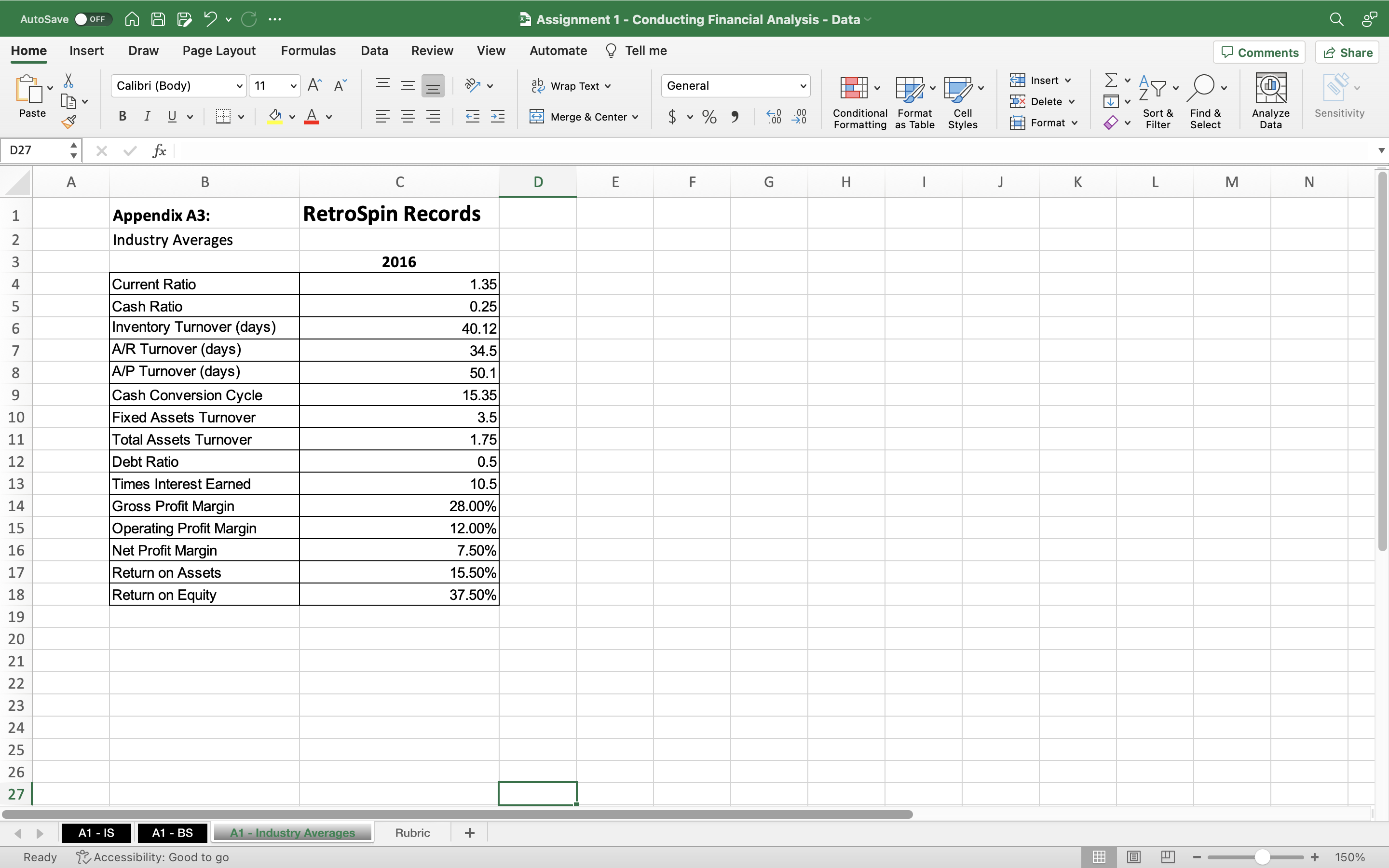Apply the percent style format

pos(709,117)
